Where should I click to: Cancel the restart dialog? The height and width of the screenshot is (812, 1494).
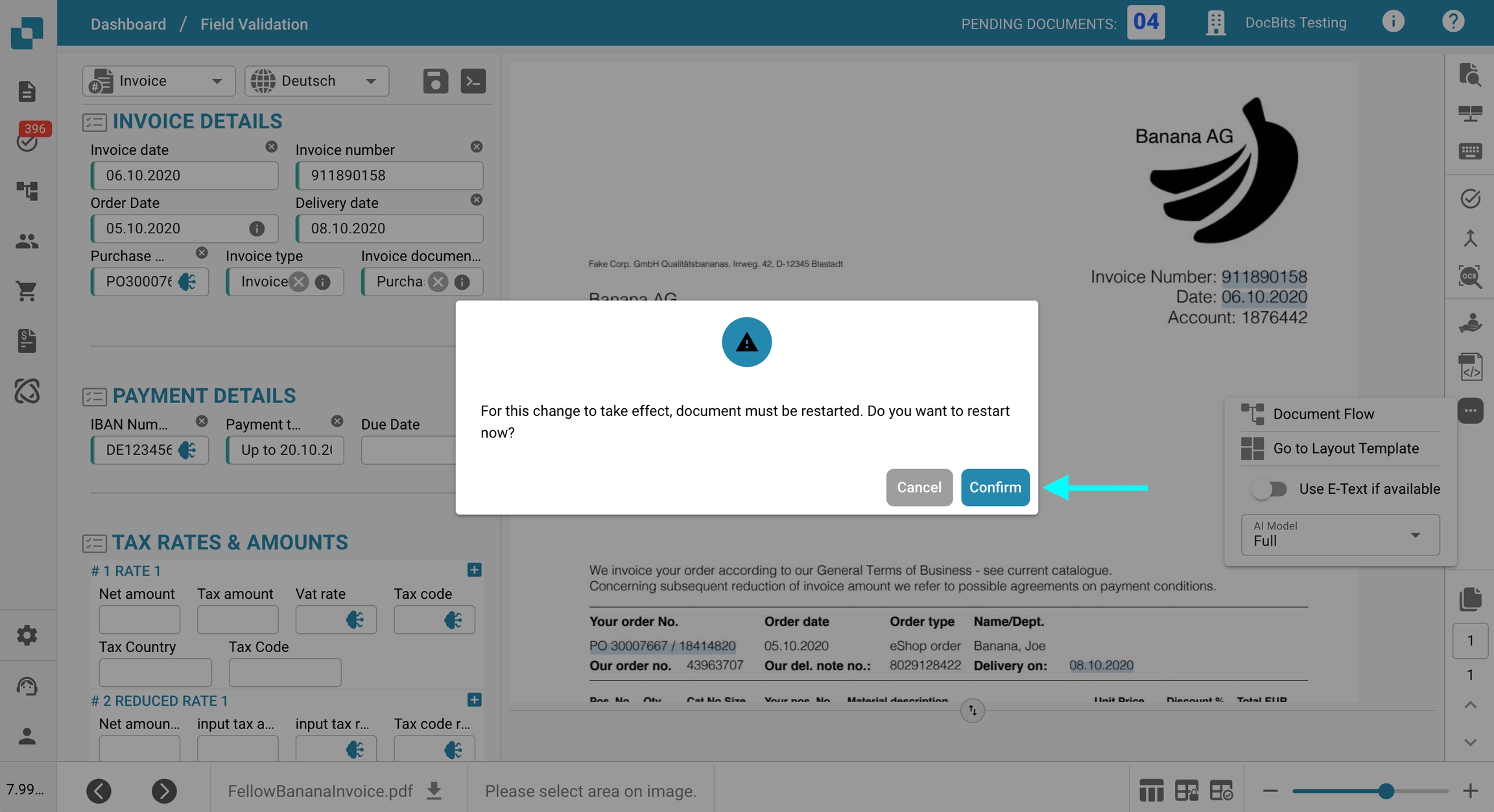pos(918,487)
